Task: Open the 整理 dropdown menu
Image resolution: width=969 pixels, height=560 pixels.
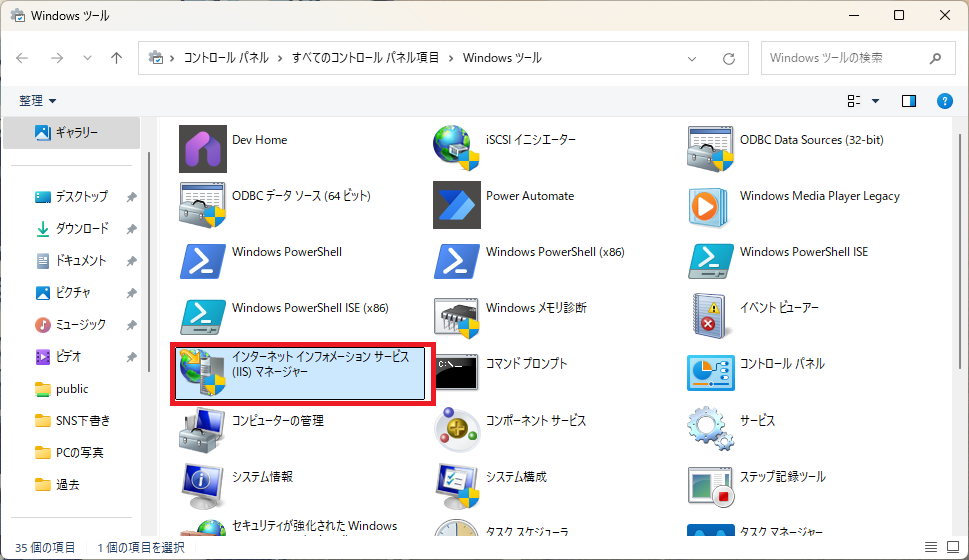Action: tap(37, 101)
